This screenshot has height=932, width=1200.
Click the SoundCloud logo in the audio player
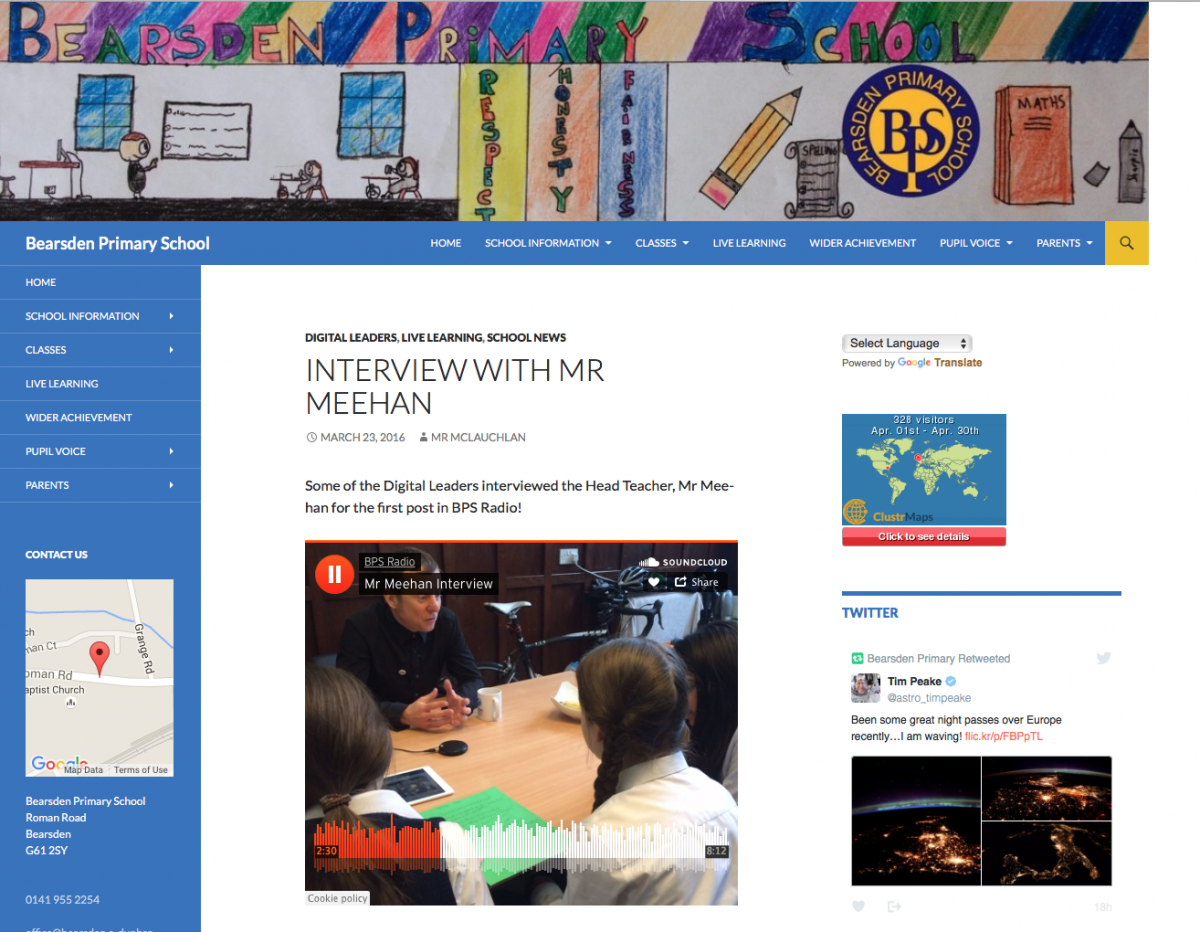683,562
